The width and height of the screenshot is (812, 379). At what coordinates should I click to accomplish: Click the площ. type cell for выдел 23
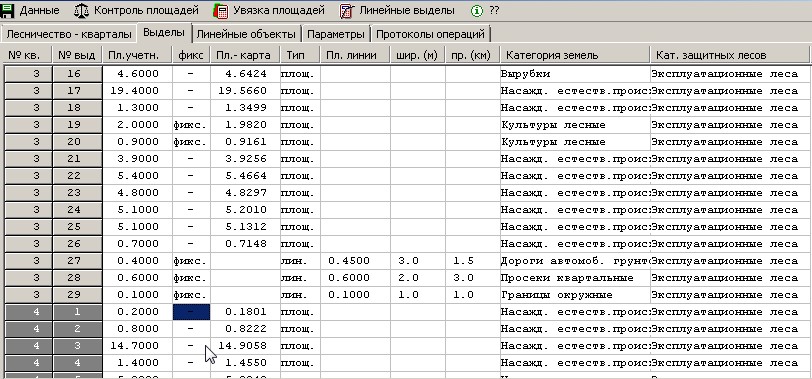pyautogui.click(x=300, y=193)
